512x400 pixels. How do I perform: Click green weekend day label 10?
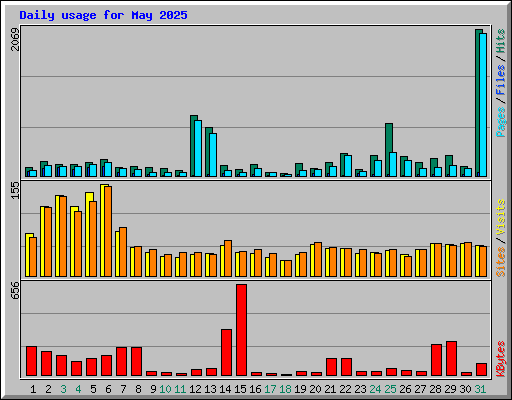tap(165, 389)
